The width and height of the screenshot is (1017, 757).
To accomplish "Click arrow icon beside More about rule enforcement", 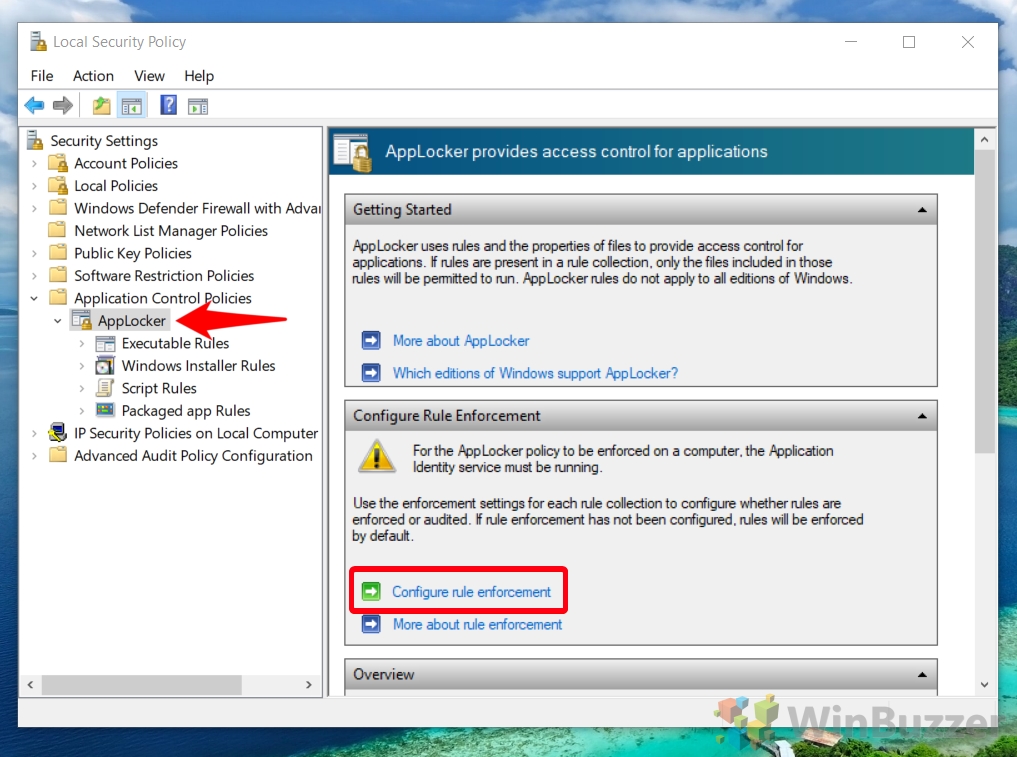I will pos(371,624).
